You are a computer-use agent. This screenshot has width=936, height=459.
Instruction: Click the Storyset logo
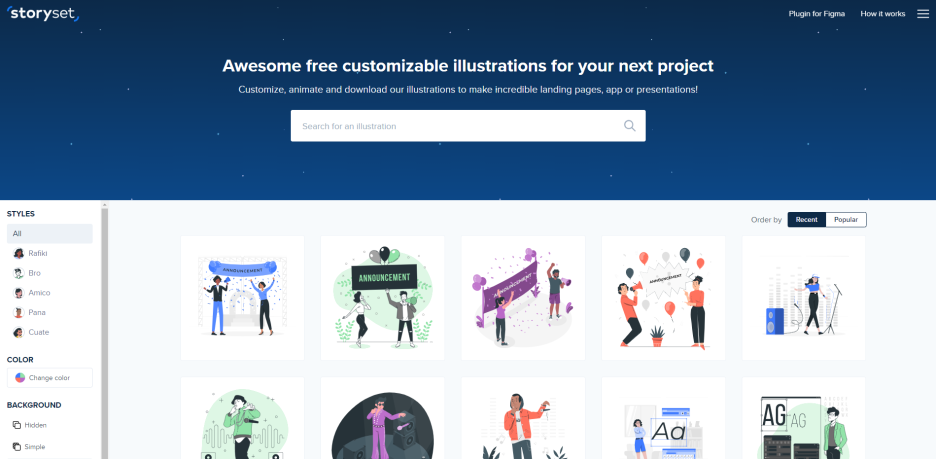coord(43,13)
